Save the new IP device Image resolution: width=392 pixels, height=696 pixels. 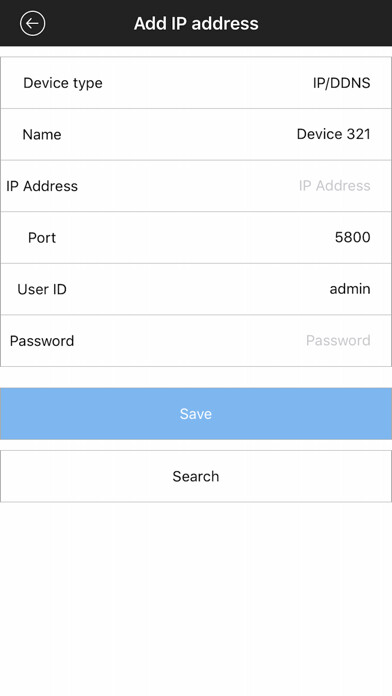[196, 414]
